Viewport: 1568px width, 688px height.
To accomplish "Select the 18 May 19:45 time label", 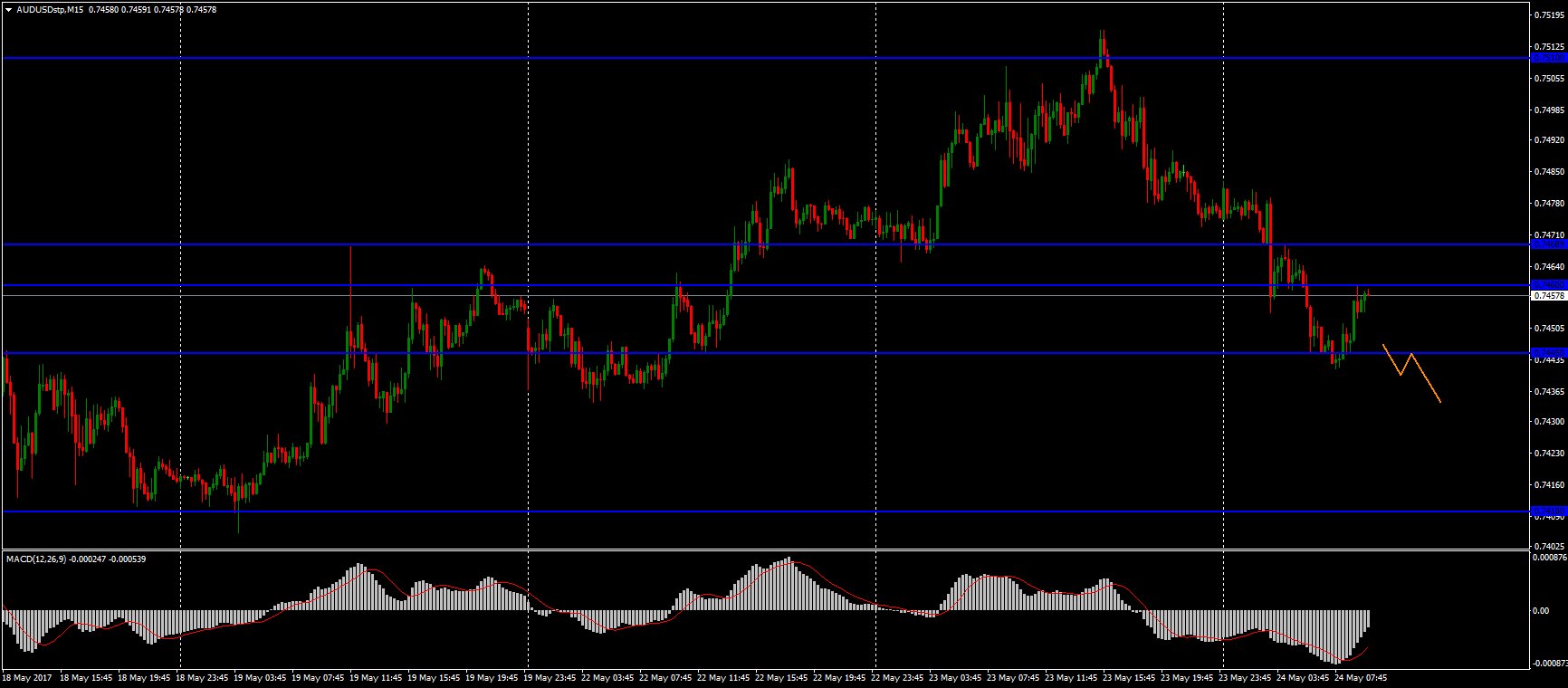I will pyautogui.click(x=145, y=677).
